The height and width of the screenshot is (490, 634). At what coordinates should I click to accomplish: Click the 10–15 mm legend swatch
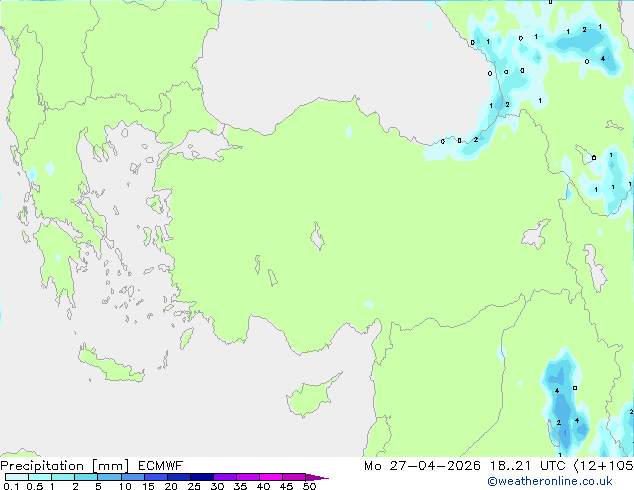pos(132,477)
